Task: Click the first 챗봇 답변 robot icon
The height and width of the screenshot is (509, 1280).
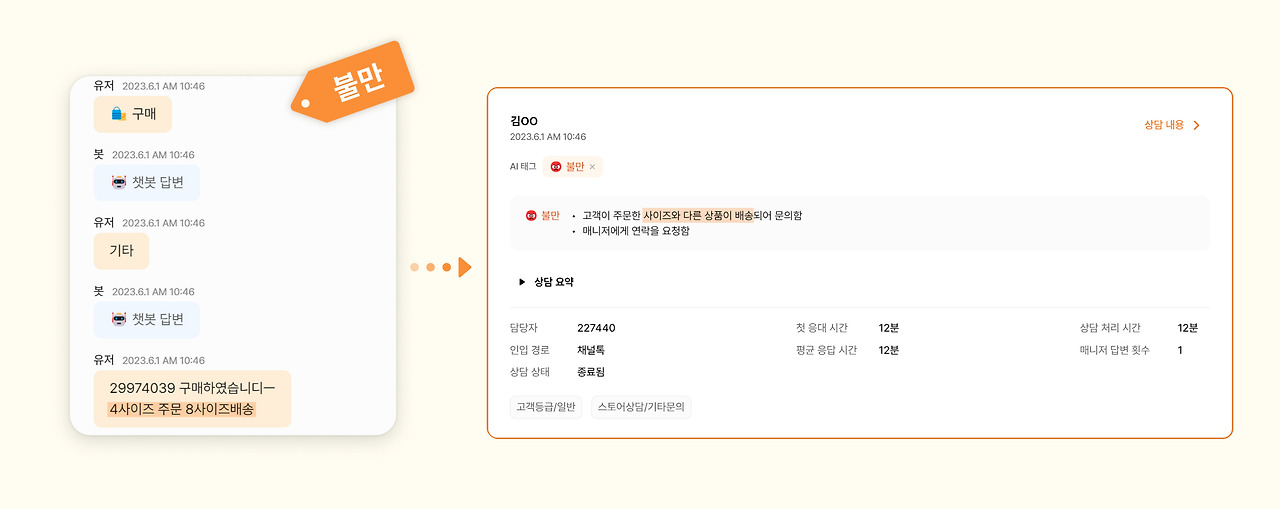Action: (119, 182)
